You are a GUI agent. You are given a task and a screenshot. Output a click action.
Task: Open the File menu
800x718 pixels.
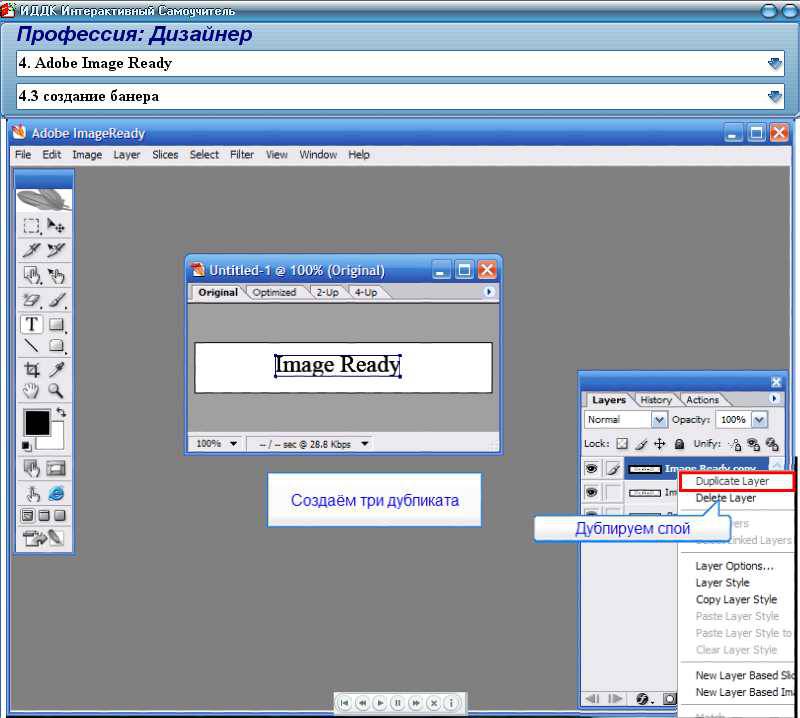23,155
